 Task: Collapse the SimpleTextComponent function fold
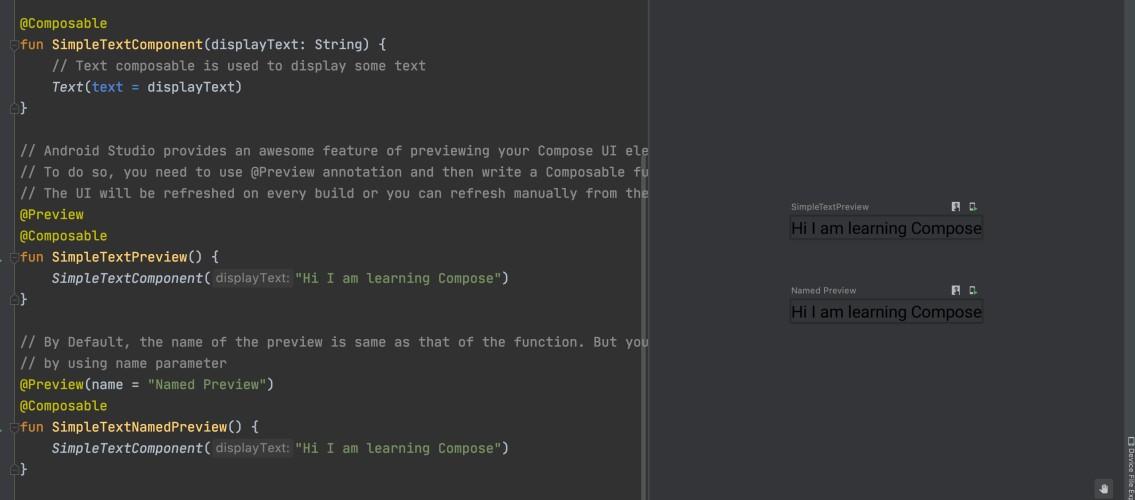click(14, 45)
